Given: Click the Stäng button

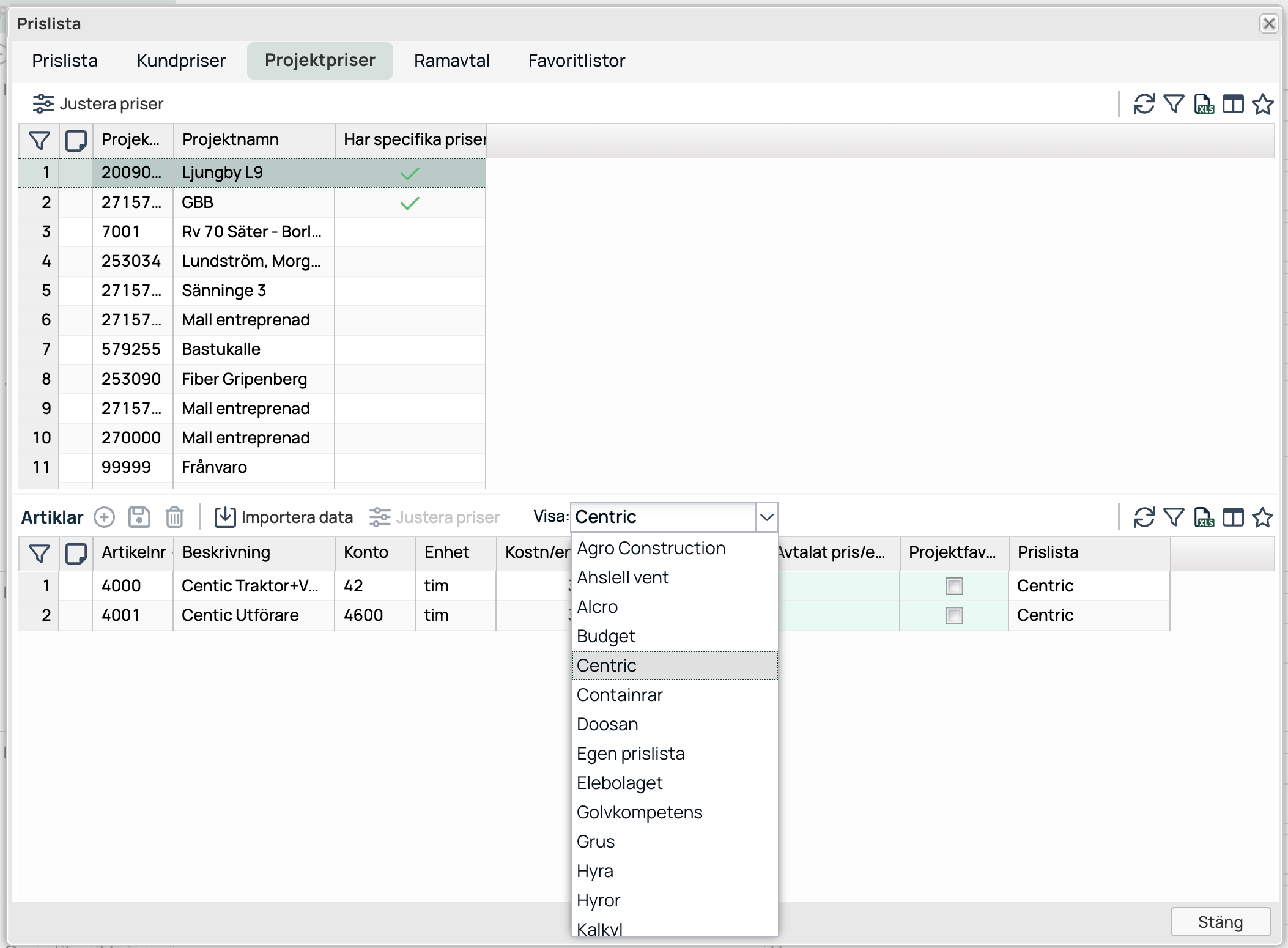Looking at the screenshot, I should pos(1220,922).
